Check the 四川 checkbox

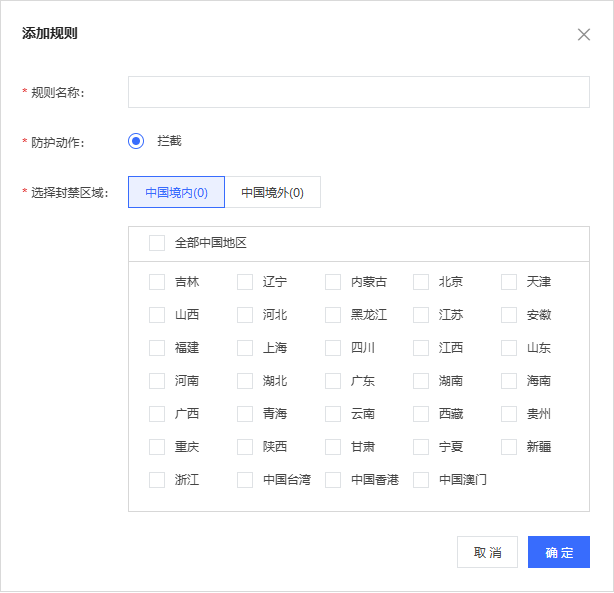(x=333, y=348)
